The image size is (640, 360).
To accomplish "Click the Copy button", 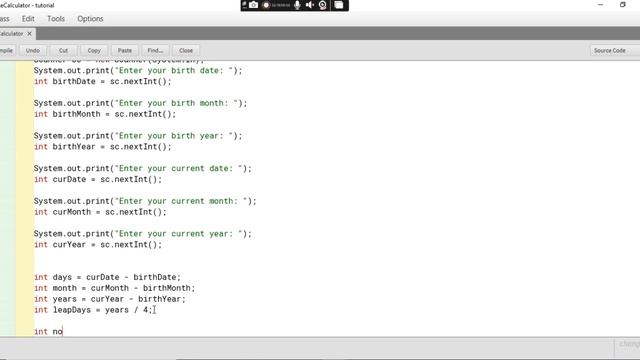I will (94, 51).
